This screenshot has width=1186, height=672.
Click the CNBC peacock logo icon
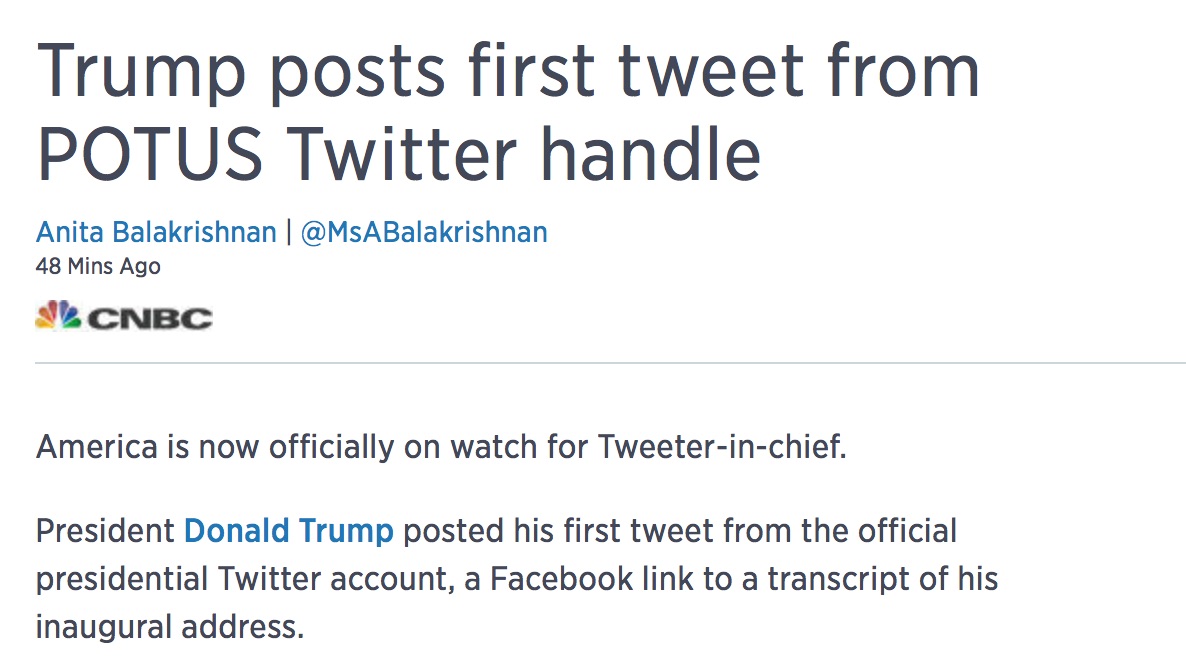pos(58,316)
